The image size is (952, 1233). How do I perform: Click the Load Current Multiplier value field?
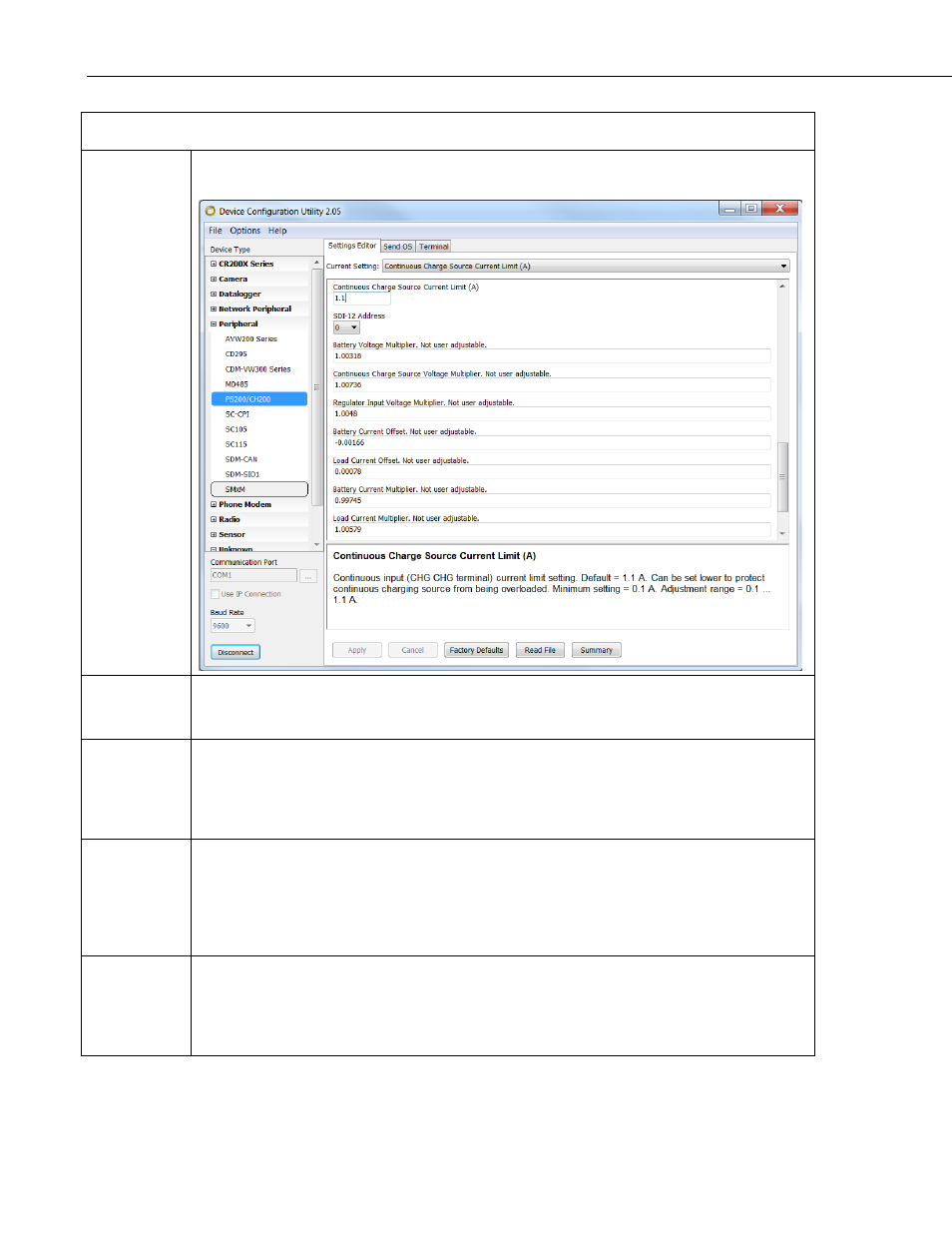(x=552, y=529)
